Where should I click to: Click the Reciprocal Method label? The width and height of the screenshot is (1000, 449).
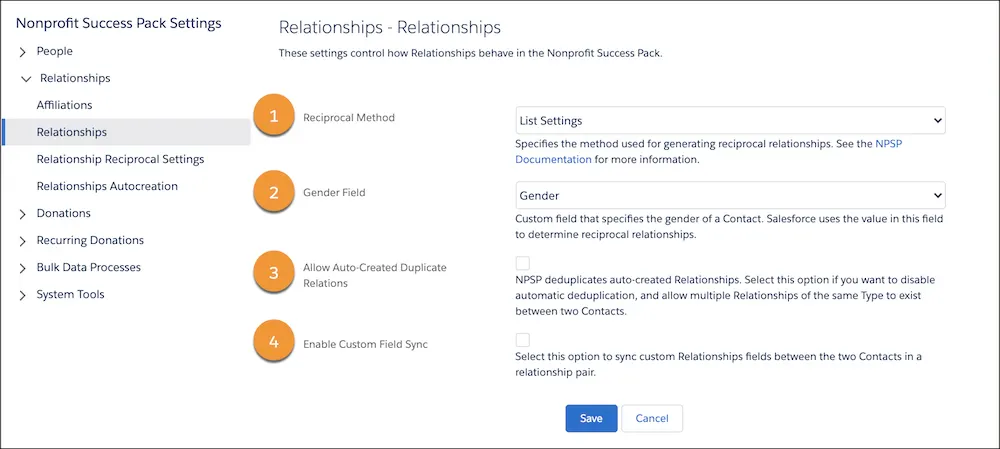[x=349, y=117]
